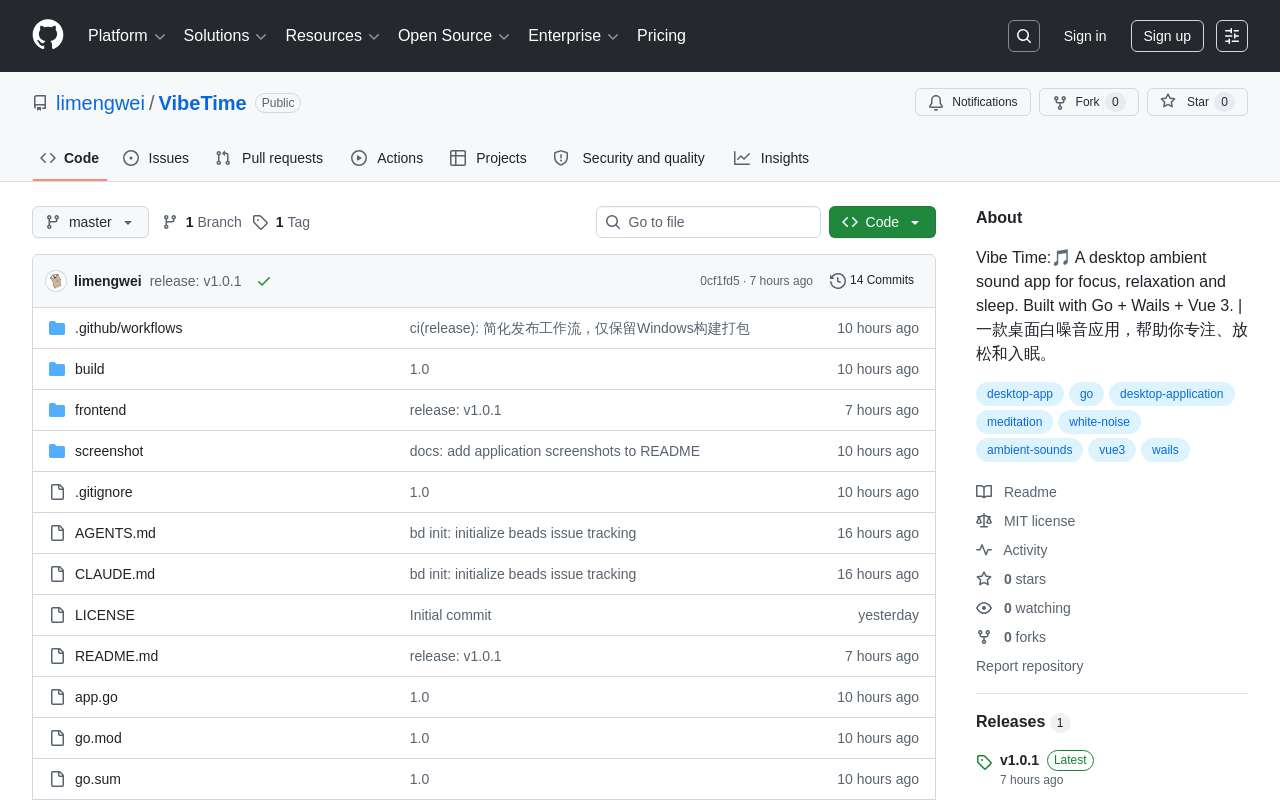
Task: Select the desktop-app topic tag
Action: (x=1020, y=394)
